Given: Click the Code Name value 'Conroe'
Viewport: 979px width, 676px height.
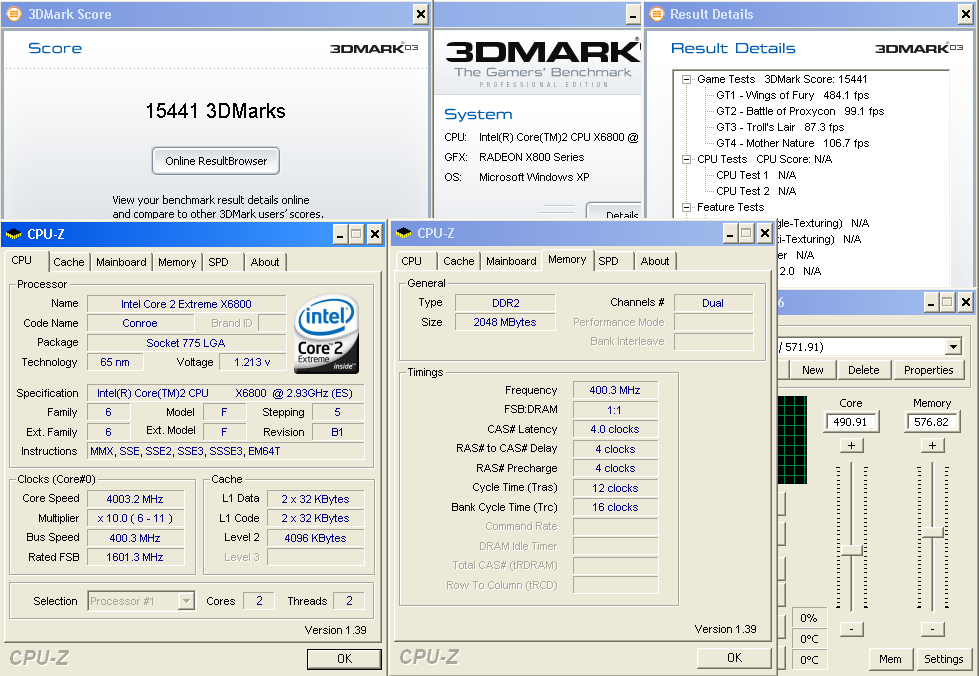Looking at the screenshot, I should [140, 323].
